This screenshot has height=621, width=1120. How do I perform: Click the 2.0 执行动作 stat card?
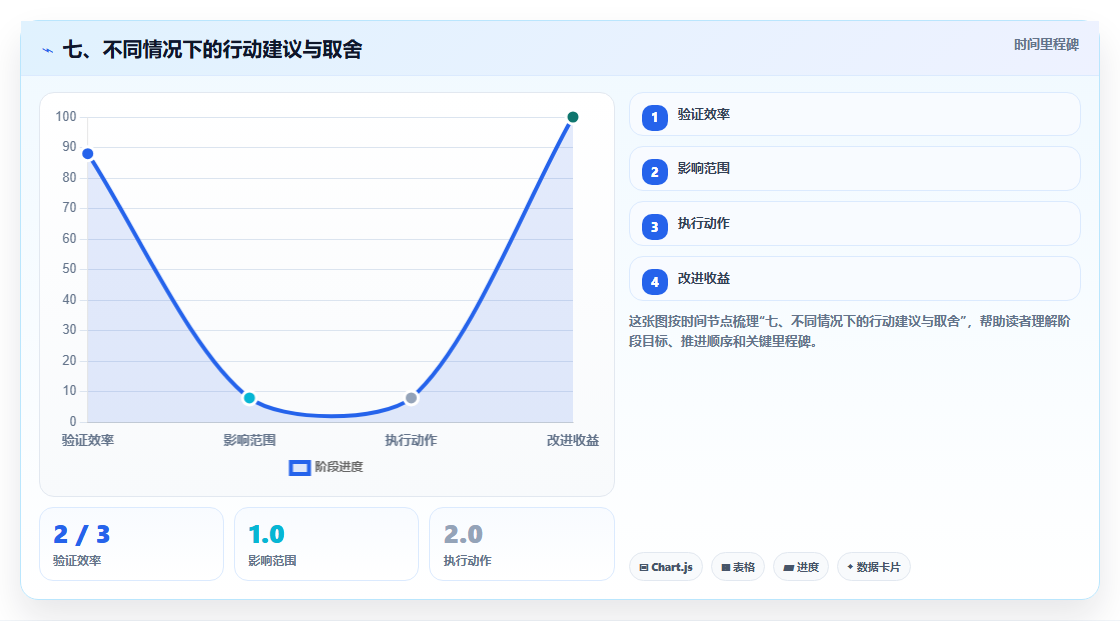pyautogui.click(x=521, y=544)
